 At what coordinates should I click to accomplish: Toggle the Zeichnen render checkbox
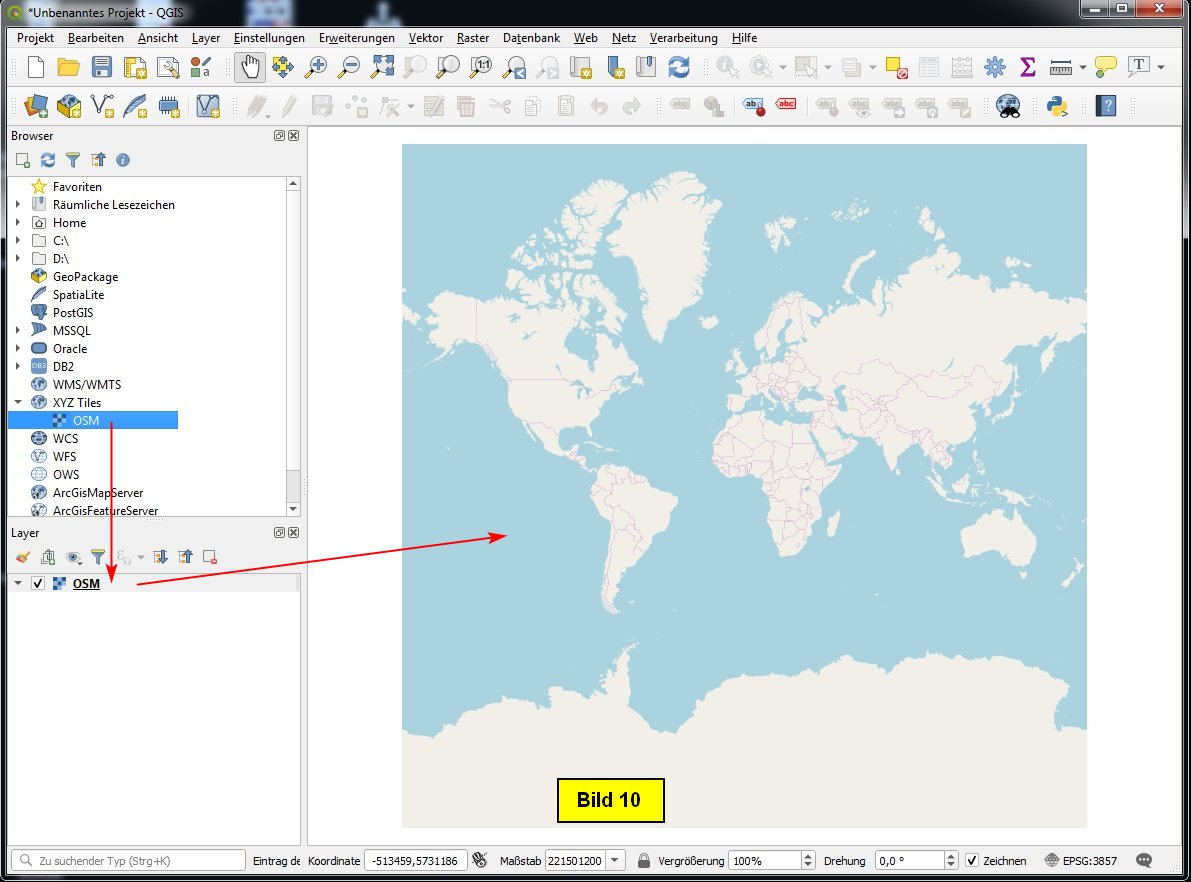[972, 860]
